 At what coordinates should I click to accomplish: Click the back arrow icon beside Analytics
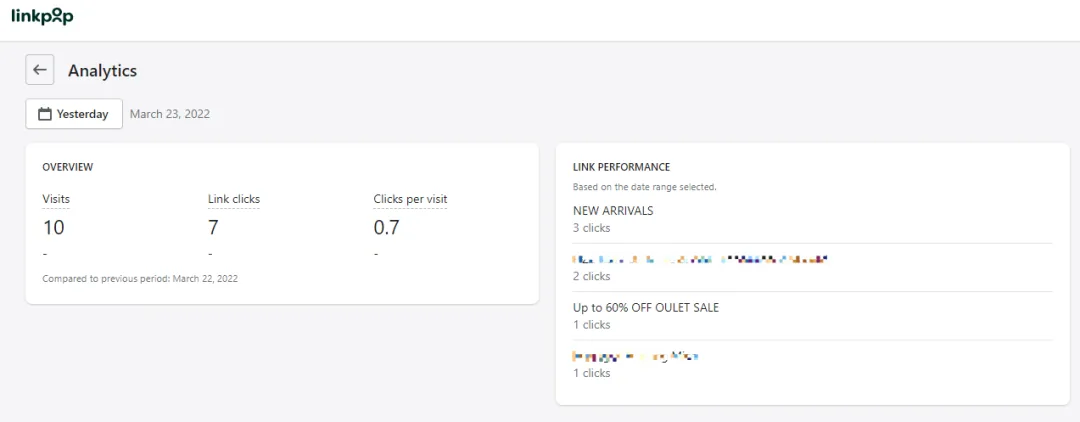(40, 70)
